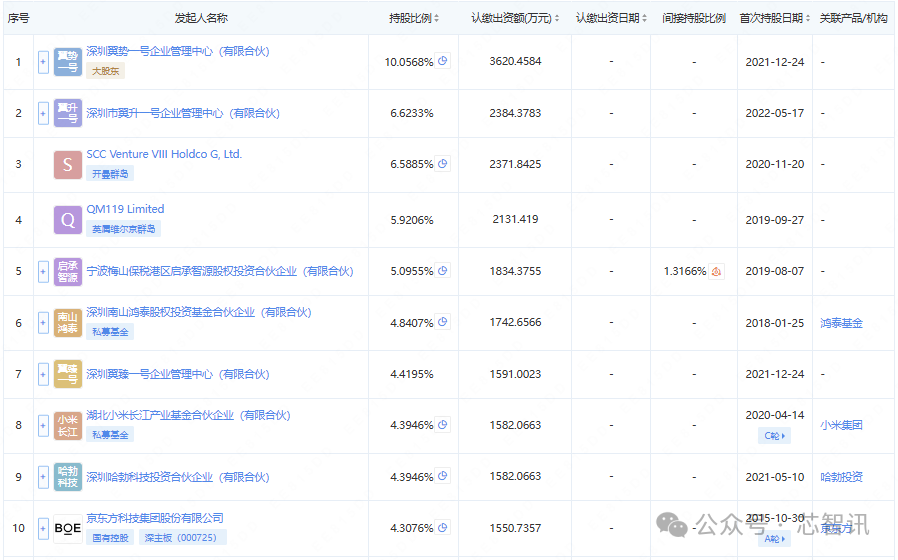Viewport: 898px width, 560px height.
Task: Expand row 2 深圳市翼升一号 with the plus button
Action: (43, 113)
